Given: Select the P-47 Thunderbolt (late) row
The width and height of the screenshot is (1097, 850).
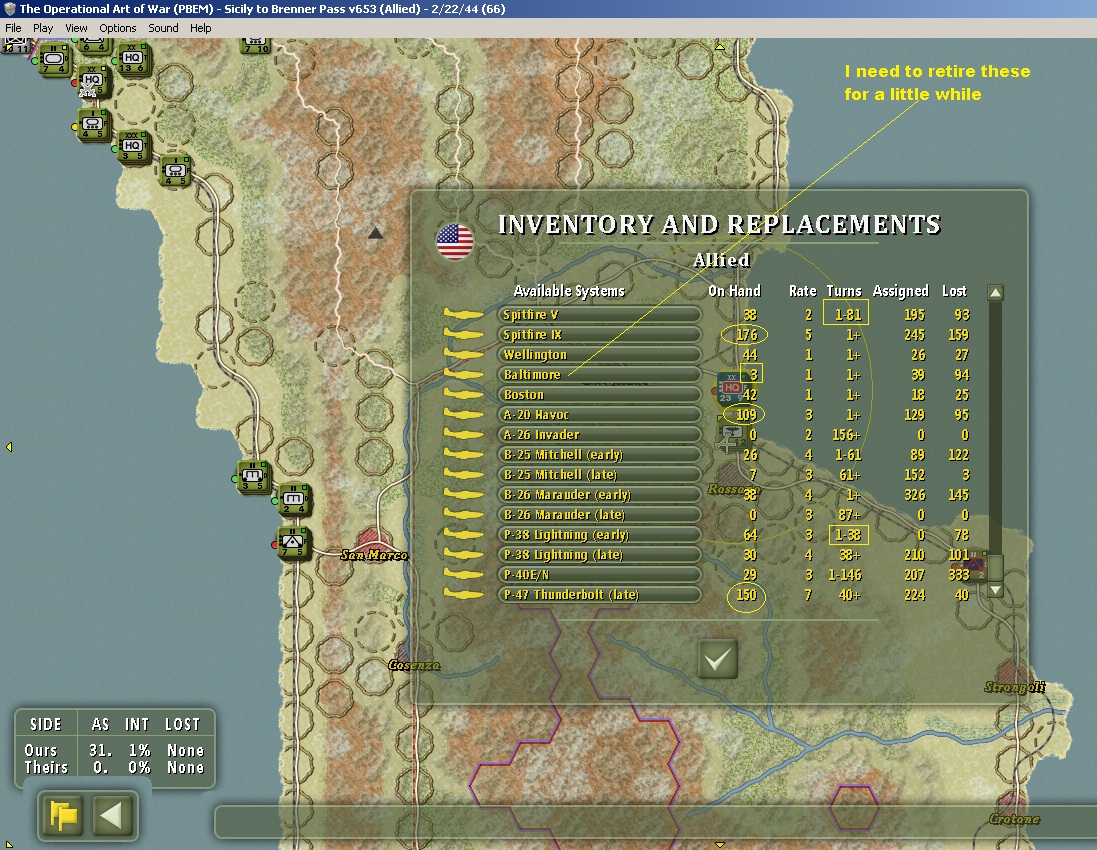Looking at the screenshot, I should [599, 595].
